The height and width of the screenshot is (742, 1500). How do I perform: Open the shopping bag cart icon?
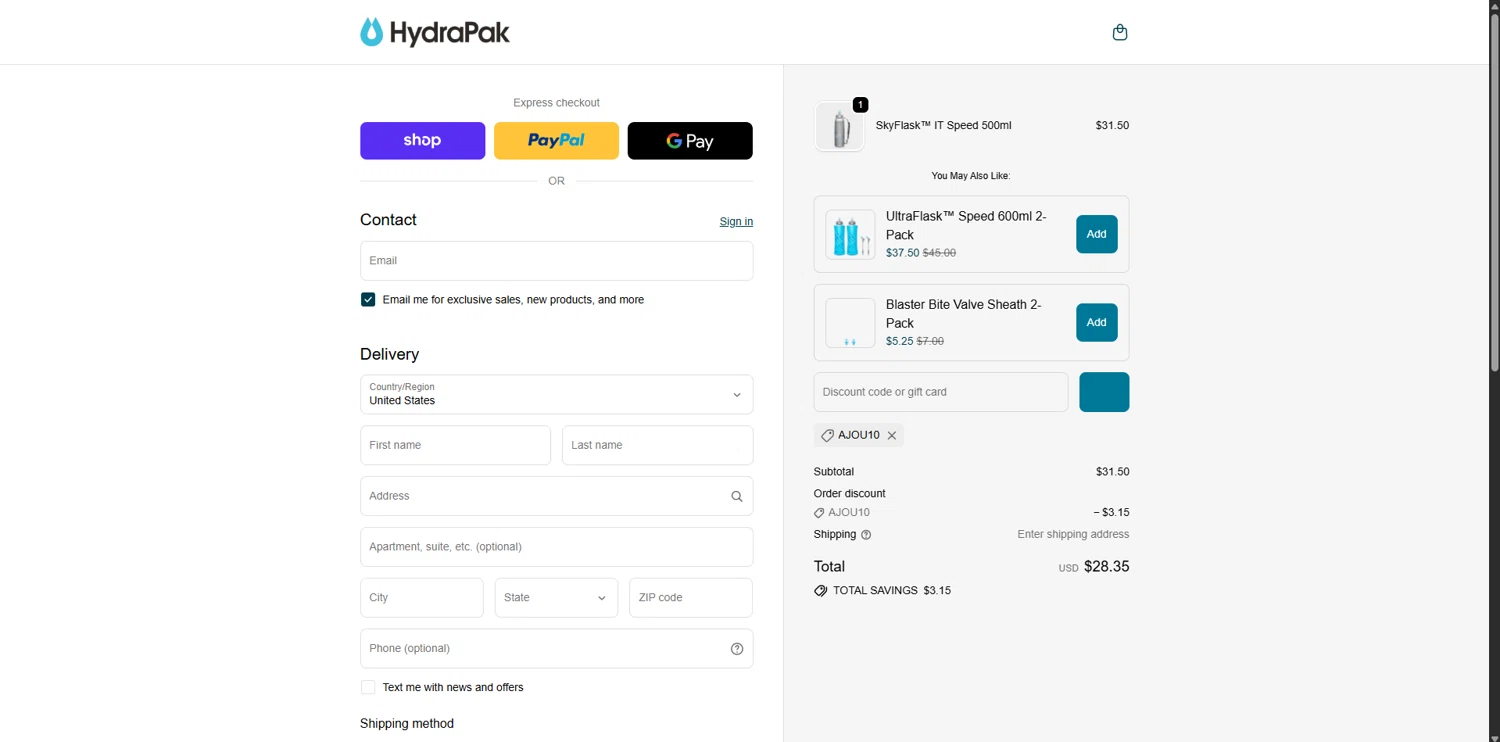(1120, 32)
